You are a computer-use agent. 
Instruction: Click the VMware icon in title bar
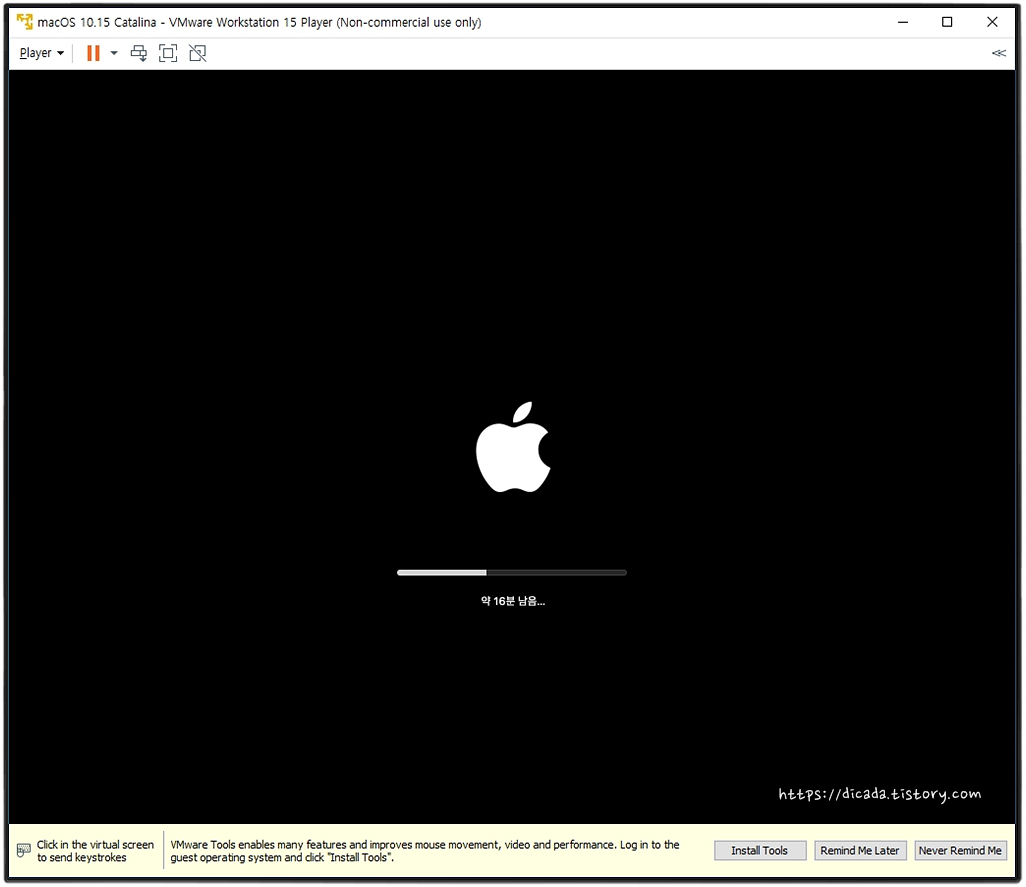pyautogui.click(x=25, y=22)
